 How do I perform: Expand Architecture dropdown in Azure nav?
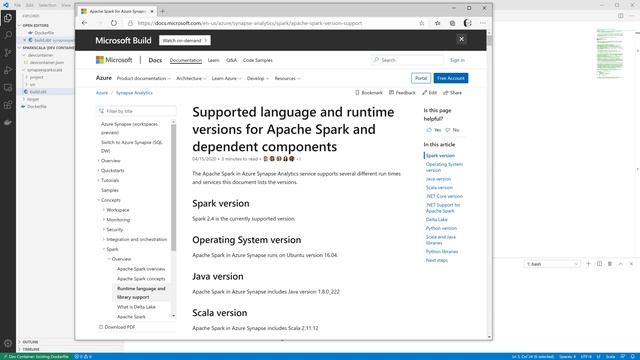coord(191,78)
